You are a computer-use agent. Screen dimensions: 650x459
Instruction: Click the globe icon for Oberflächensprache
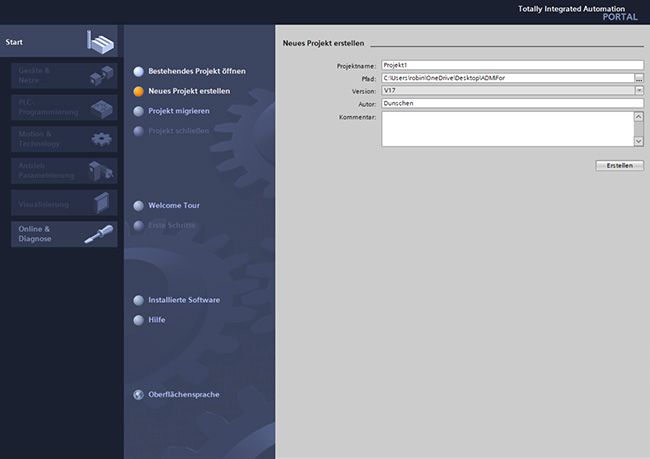[x=139, y=395]
